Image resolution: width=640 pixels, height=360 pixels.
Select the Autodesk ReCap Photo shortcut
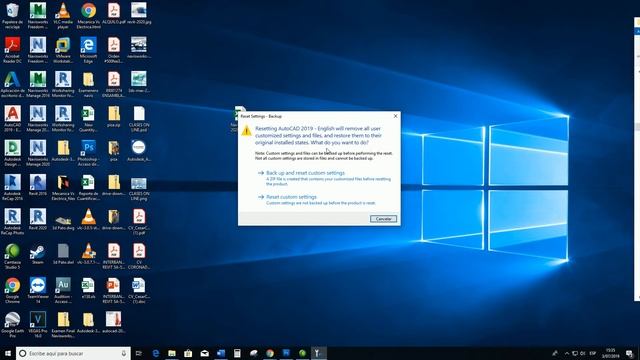(x=13, y=221)
